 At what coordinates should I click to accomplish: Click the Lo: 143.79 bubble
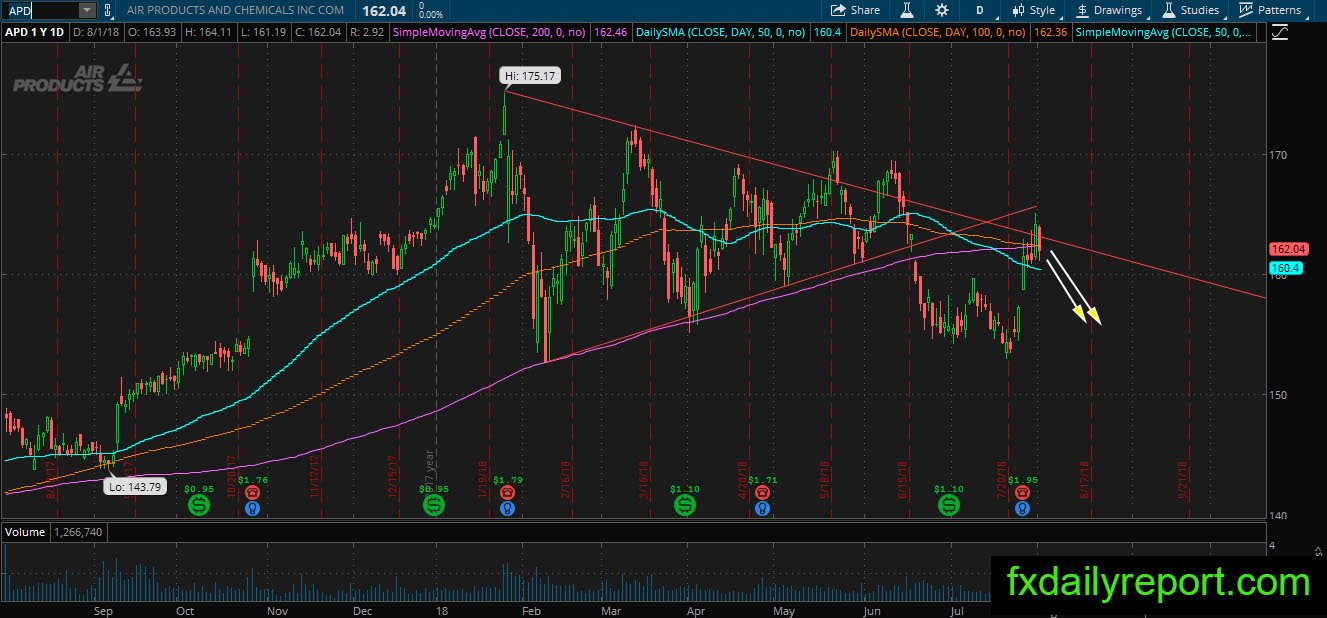click(x=134, y=487)
